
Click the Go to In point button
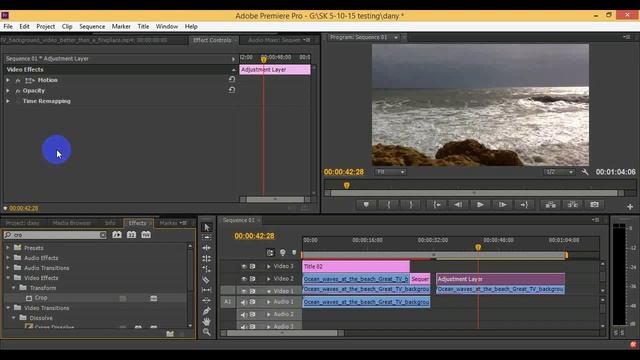click(437, 204)
